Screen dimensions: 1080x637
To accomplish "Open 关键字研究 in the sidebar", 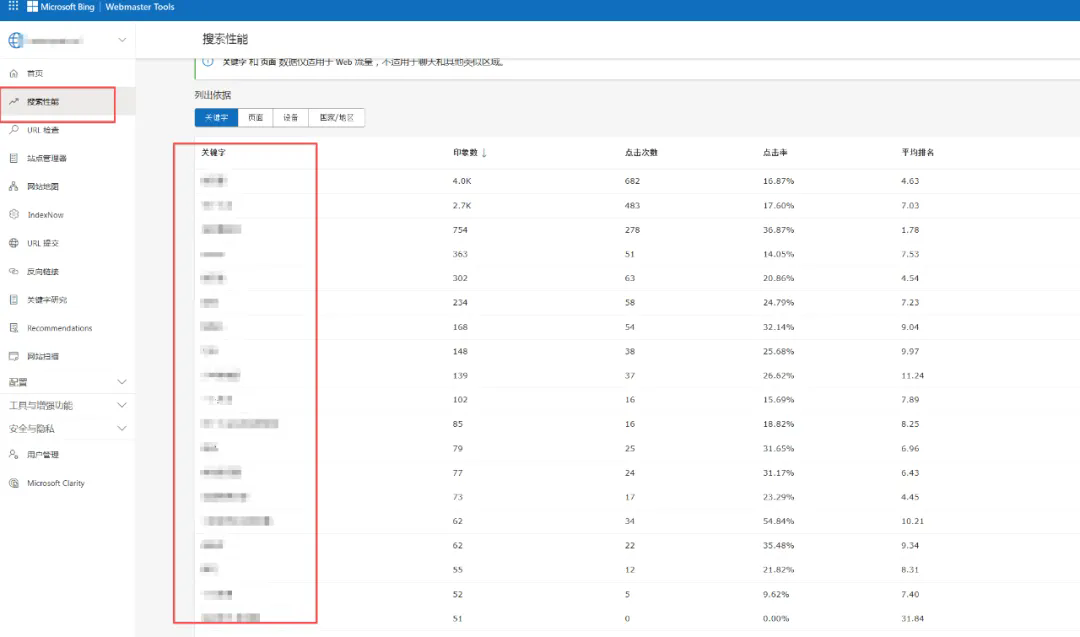I will click(47, 300).
